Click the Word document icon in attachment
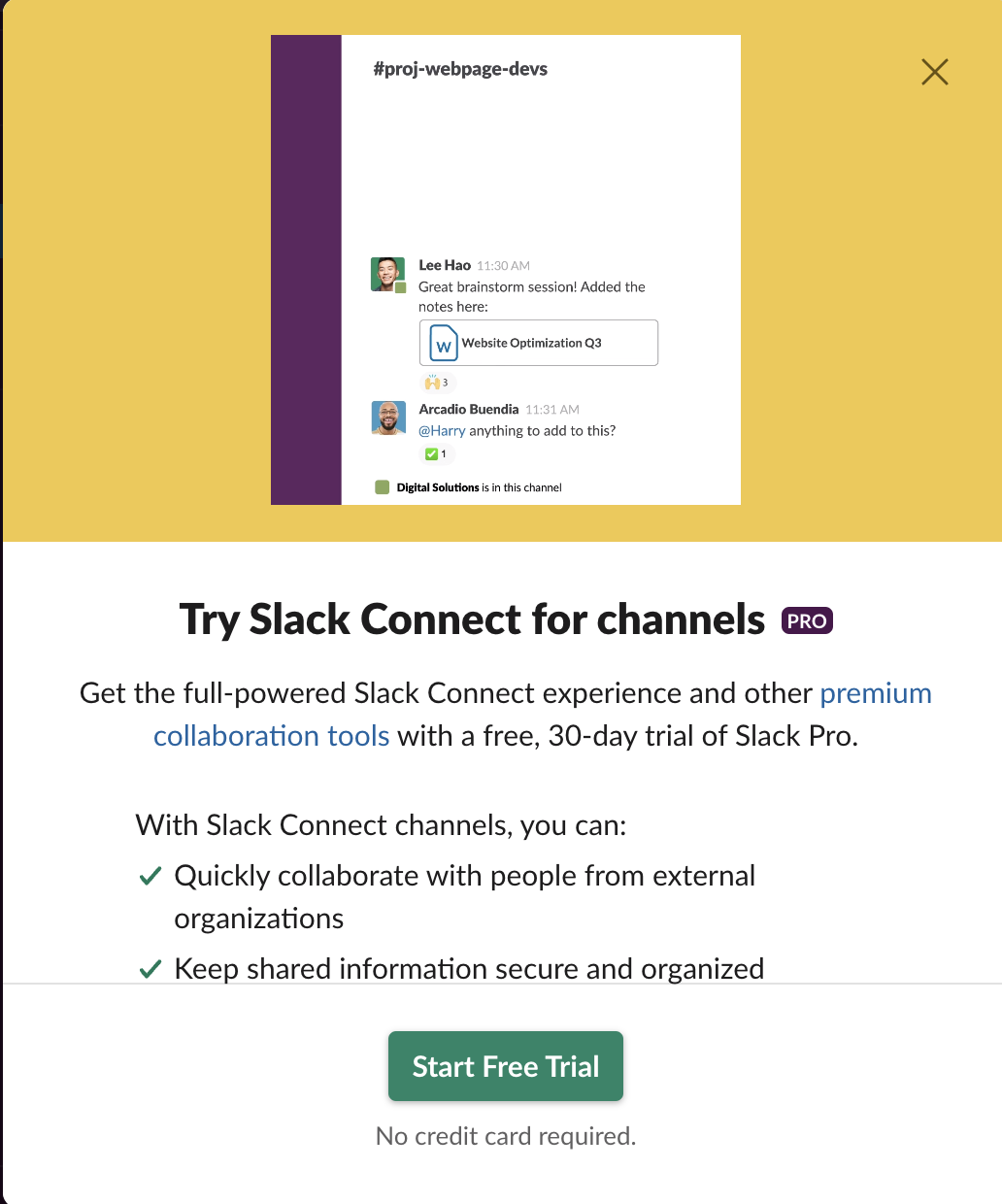 (444, 343)
